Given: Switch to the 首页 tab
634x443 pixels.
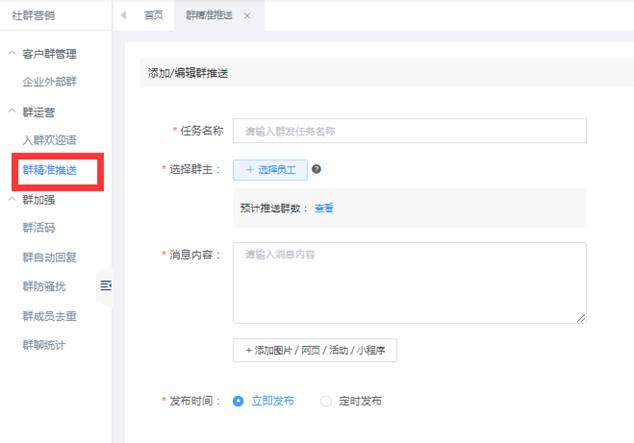Looking at the screenshot, I should pyautogui.click(x=153, y=16).
